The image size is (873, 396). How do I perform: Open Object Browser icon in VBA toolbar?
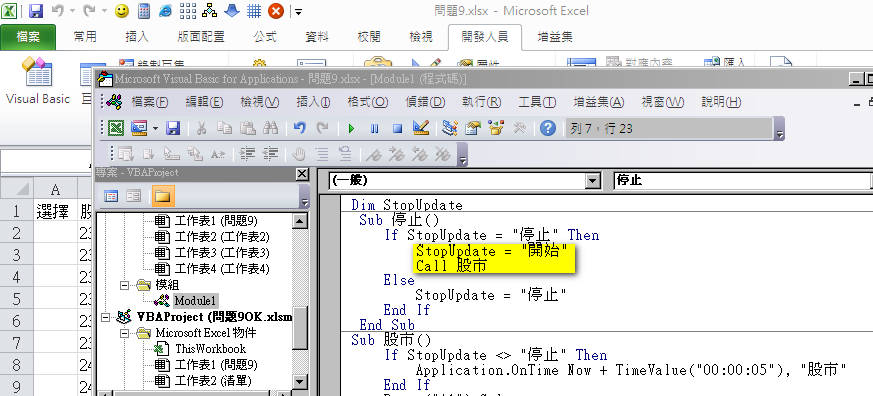496,129
